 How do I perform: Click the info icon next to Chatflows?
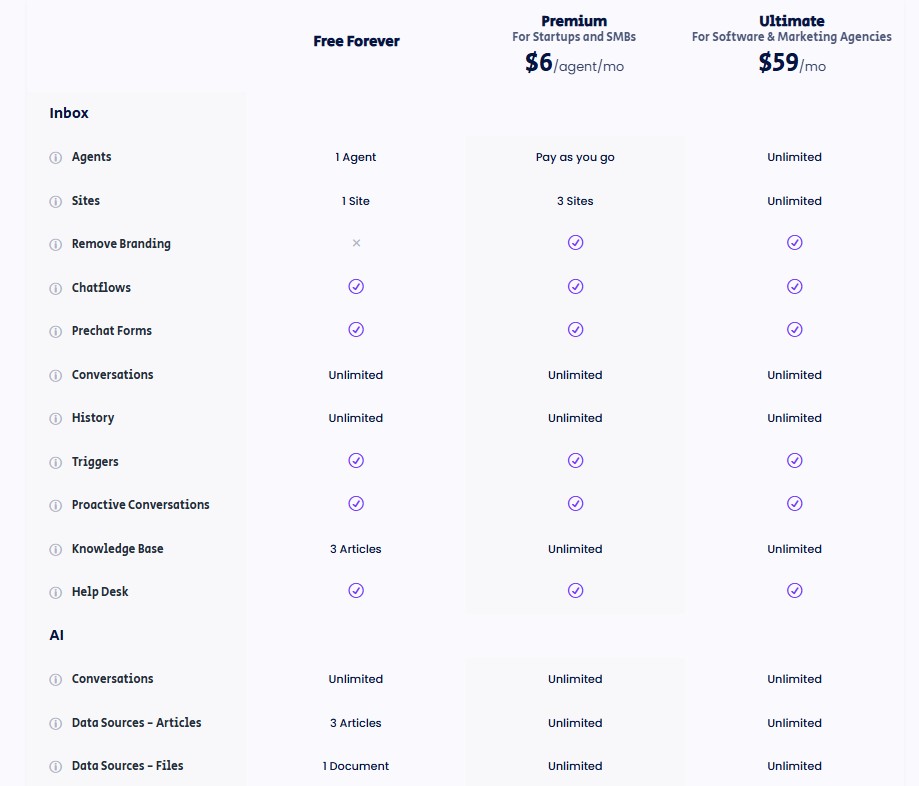point(56,289)
